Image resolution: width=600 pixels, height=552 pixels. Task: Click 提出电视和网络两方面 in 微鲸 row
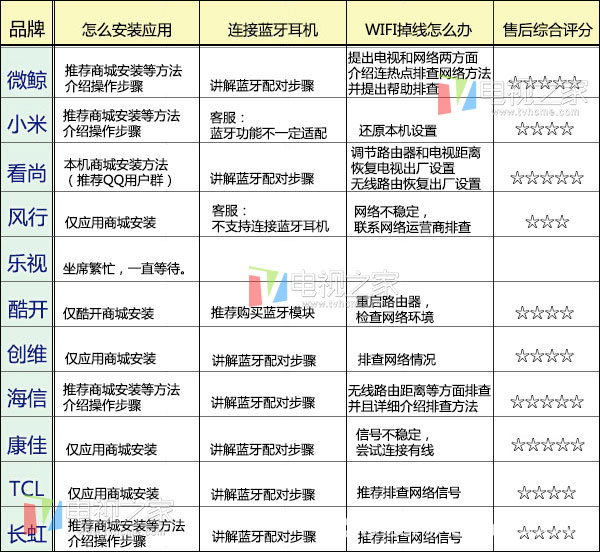[413, 58]
